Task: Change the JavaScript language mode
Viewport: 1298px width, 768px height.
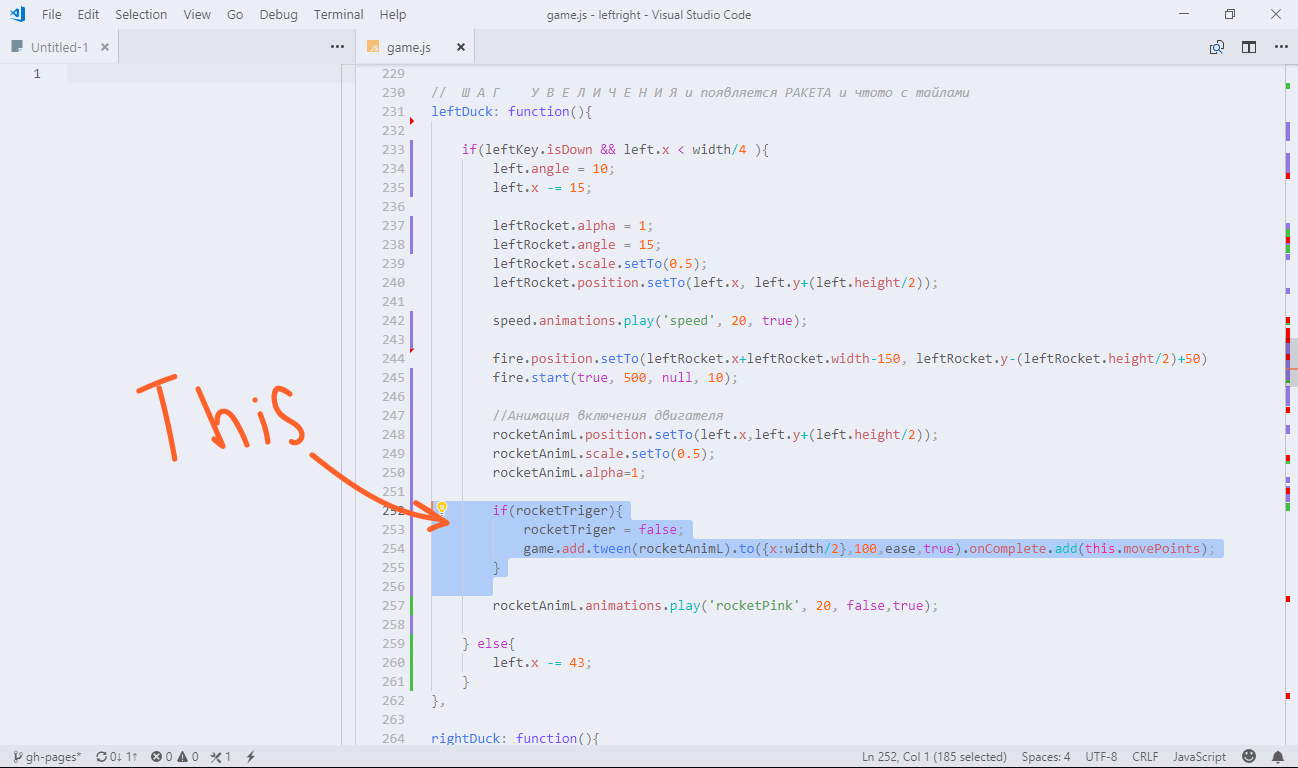Action: [1199, 757]
